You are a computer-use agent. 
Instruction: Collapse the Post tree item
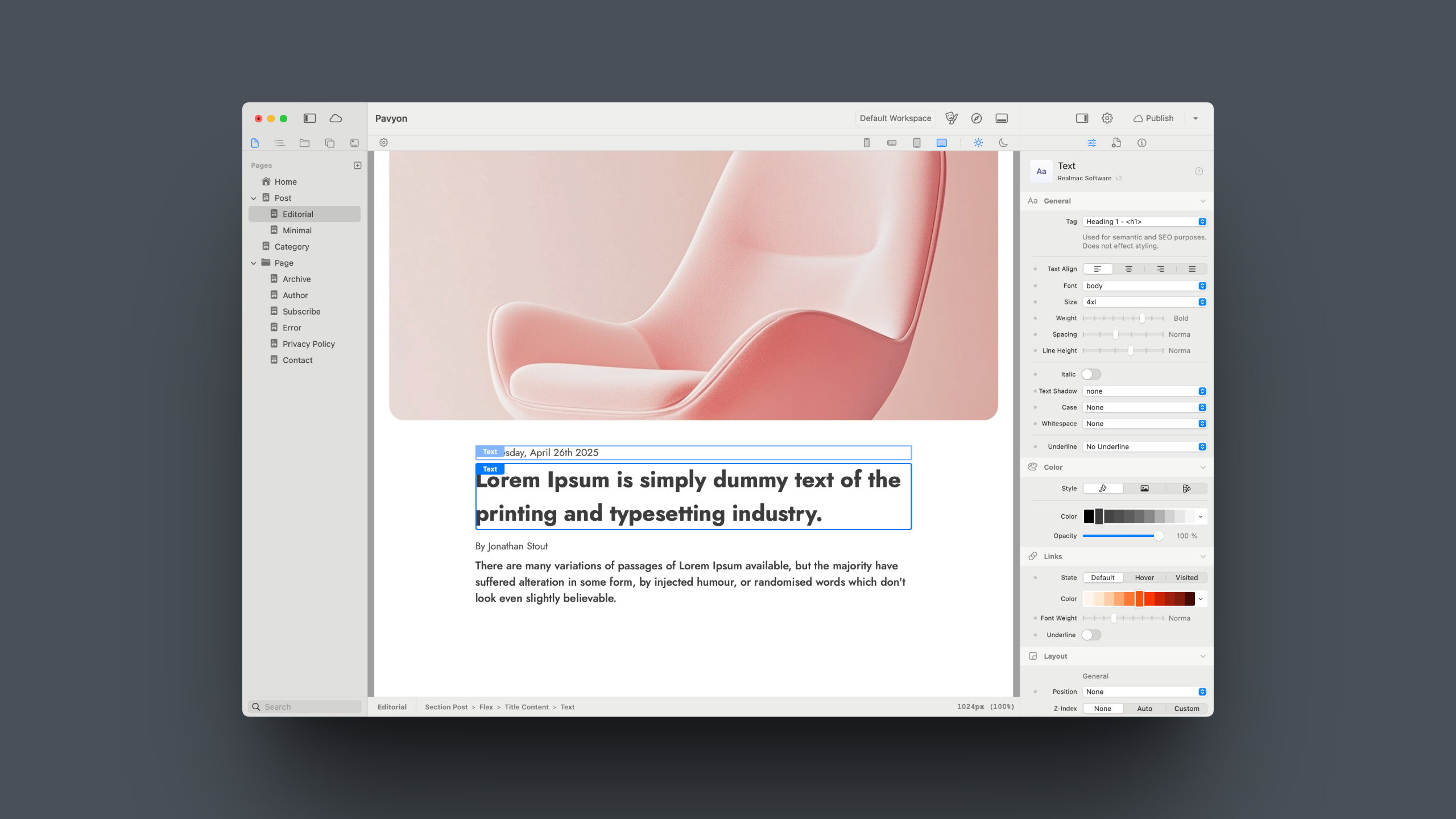(254, 198)
